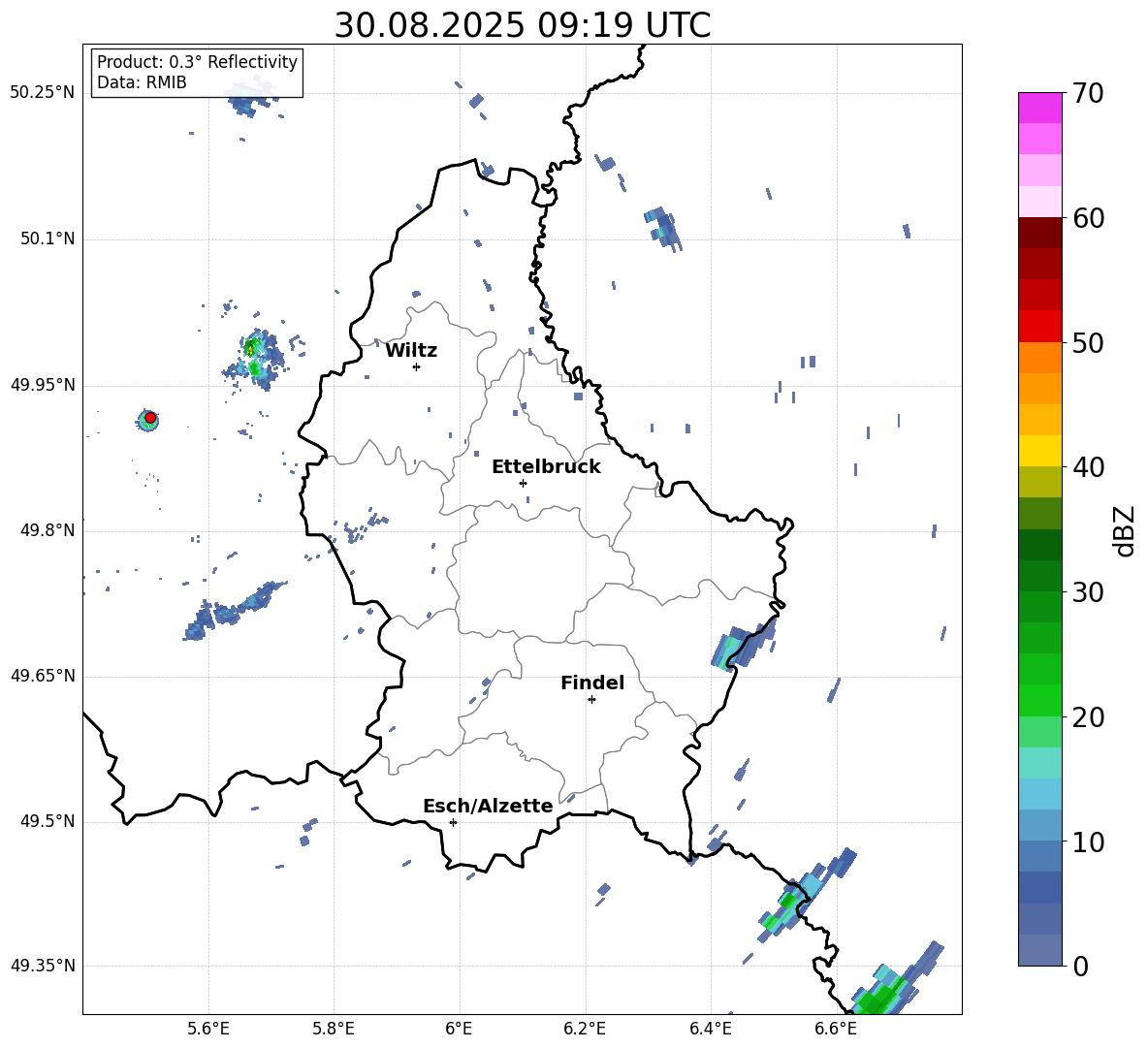Click the 10 tick on colorbar
The height and width of the screenshot is (1048, 1148).
click(x=1087, y=842)
